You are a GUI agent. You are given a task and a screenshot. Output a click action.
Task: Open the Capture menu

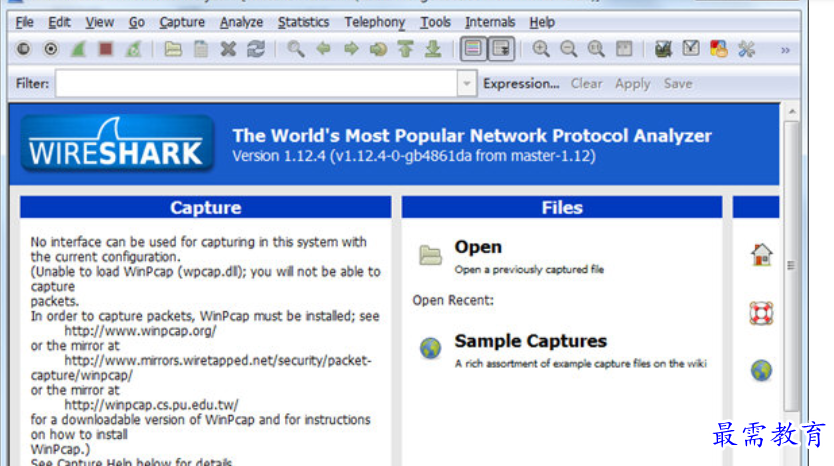pyautogui.click(x=182, y=22)
